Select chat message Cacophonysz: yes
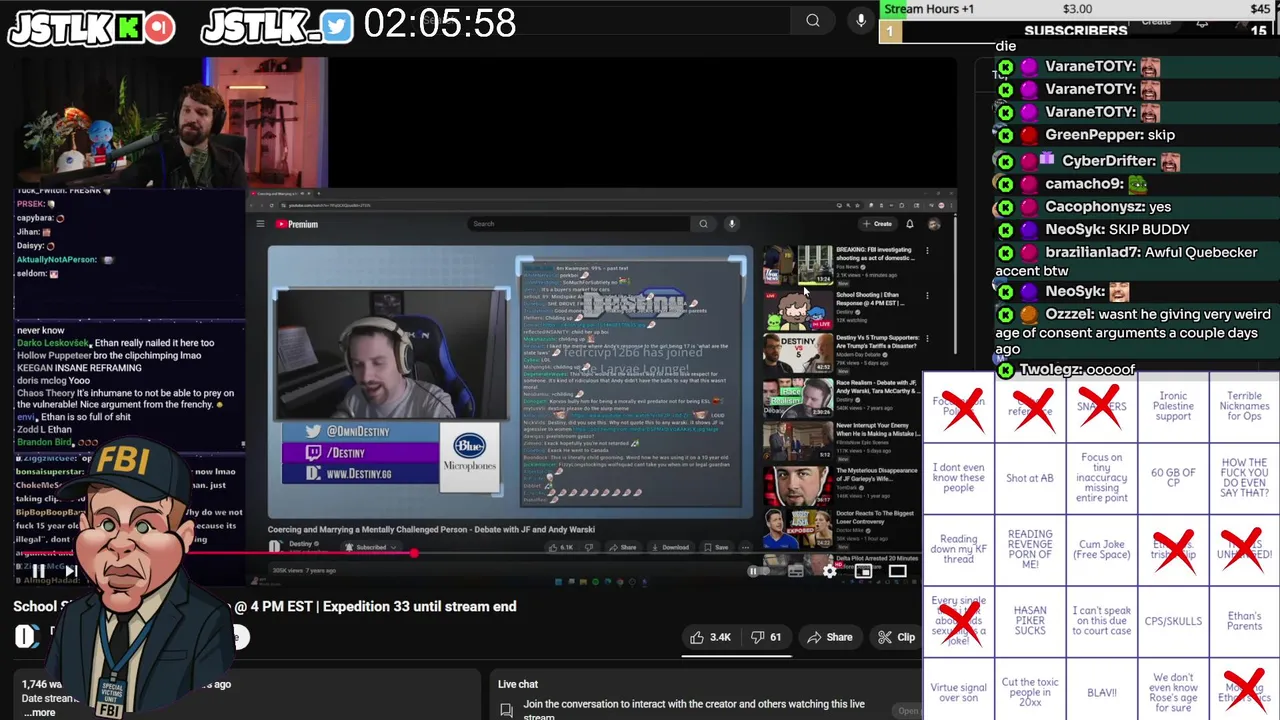Screen dimensions: 1280x720 (x=1107, y=207)
